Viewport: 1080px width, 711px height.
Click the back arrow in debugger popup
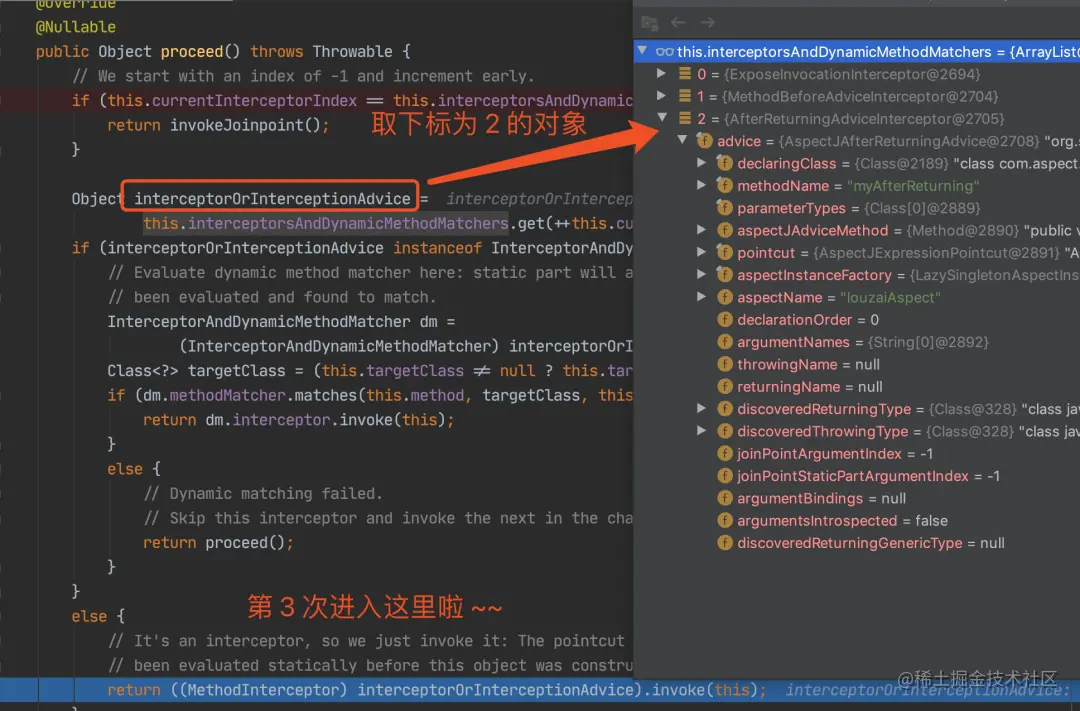tap(678, 23)
